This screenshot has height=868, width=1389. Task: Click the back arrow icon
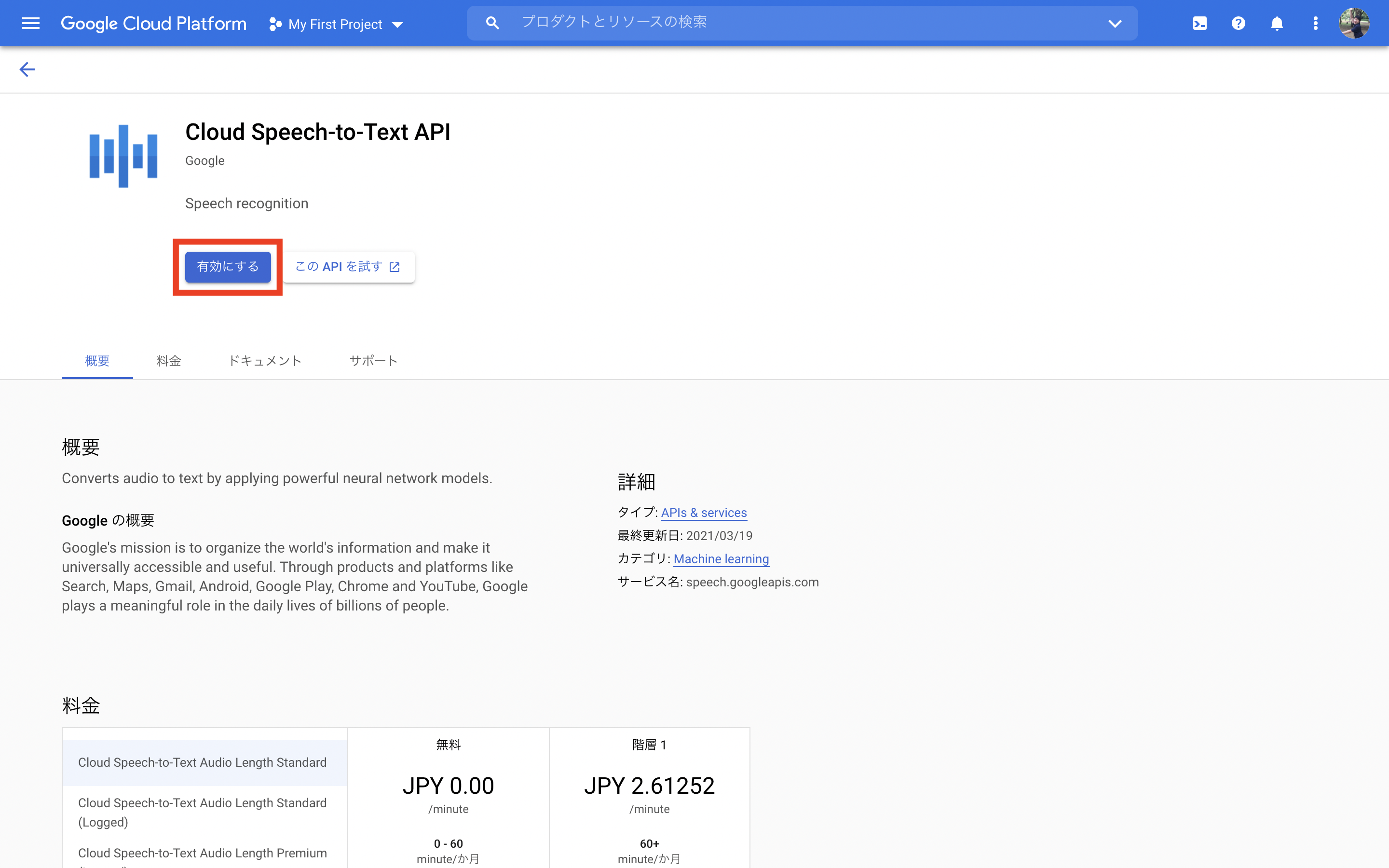point(27,69)
